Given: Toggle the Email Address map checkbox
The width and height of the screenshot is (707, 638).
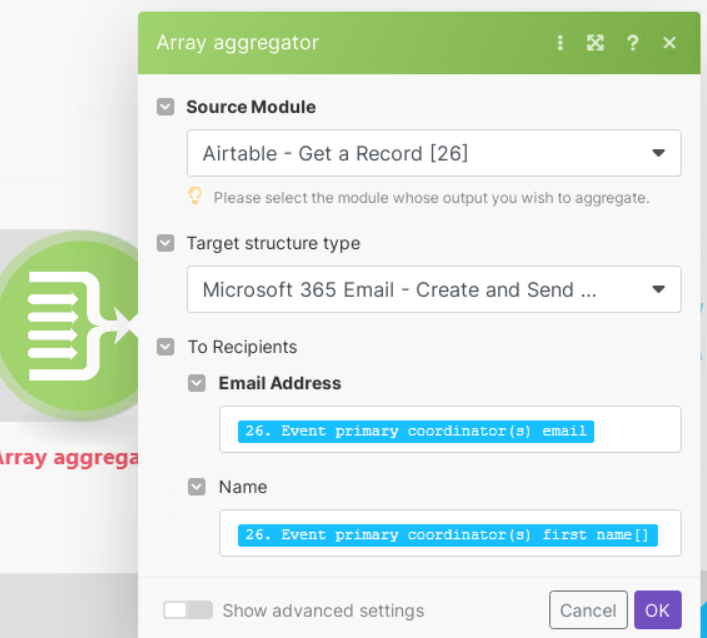Looking at the screenshot, I should tap(197, 383).
